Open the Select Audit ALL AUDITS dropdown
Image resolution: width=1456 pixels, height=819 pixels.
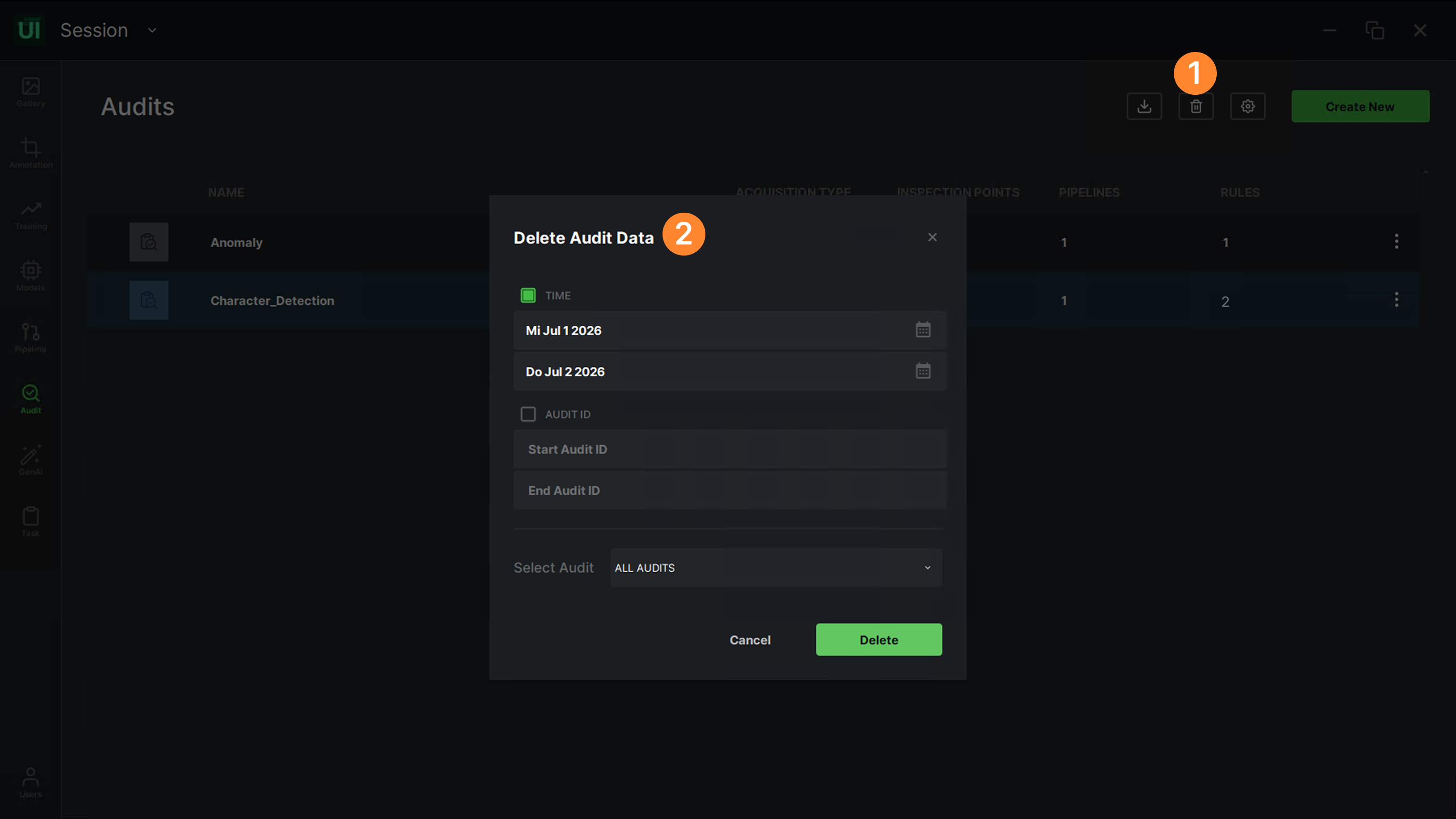pos(776,568)
